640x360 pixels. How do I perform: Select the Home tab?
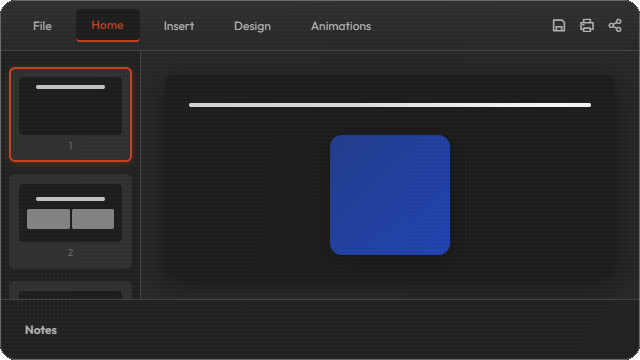[108, 25]
